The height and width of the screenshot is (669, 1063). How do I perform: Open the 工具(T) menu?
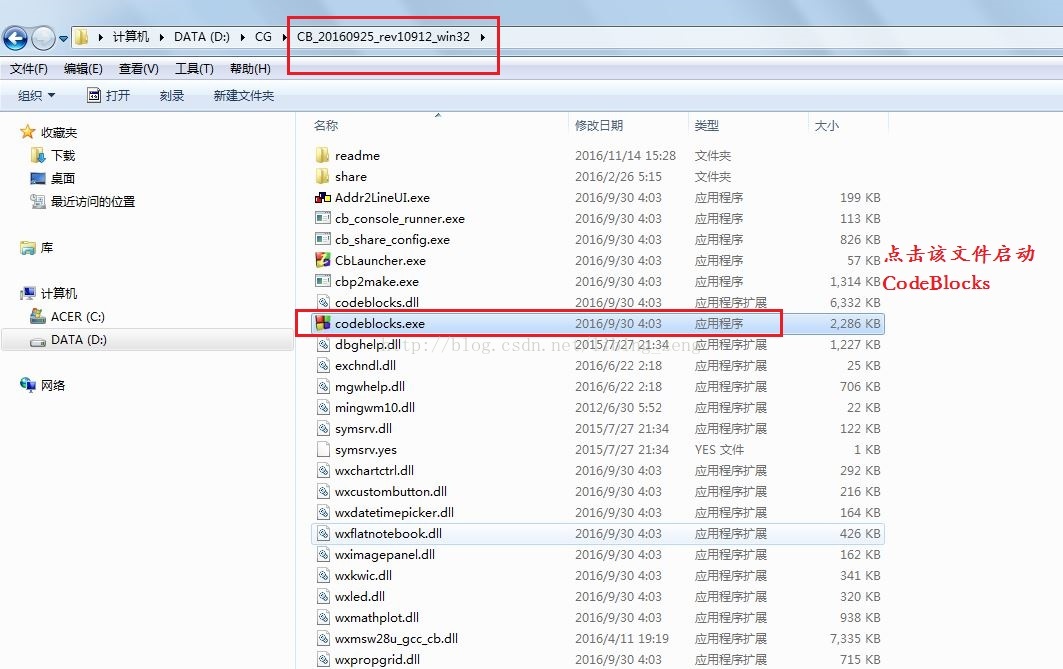point(194,68)
